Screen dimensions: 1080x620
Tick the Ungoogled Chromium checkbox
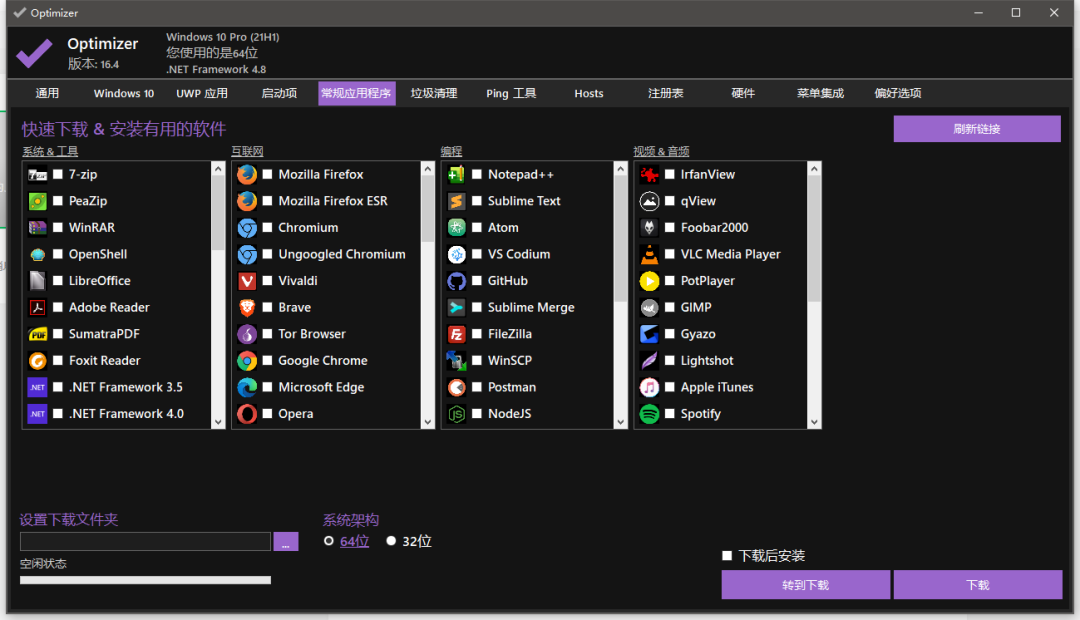point(267,254)
